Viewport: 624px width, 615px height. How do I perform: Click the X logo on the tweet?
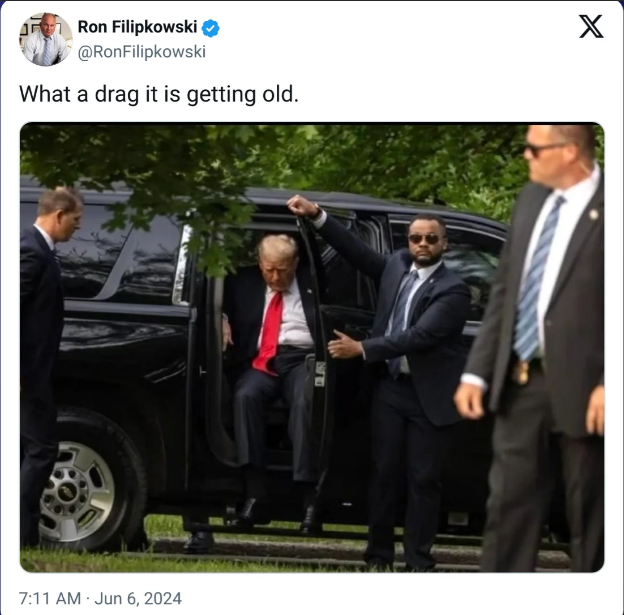coord(591,27)
